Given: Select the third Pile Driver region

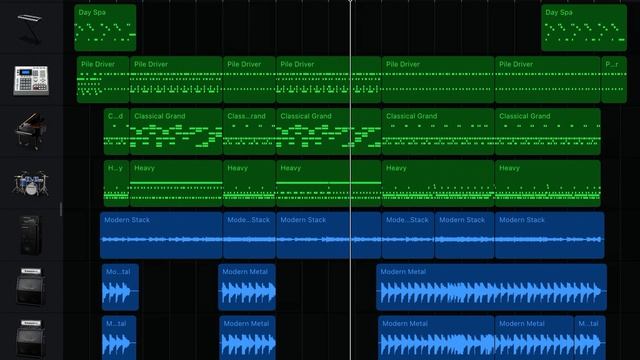Looking at the screenshot, I should 249,80.
